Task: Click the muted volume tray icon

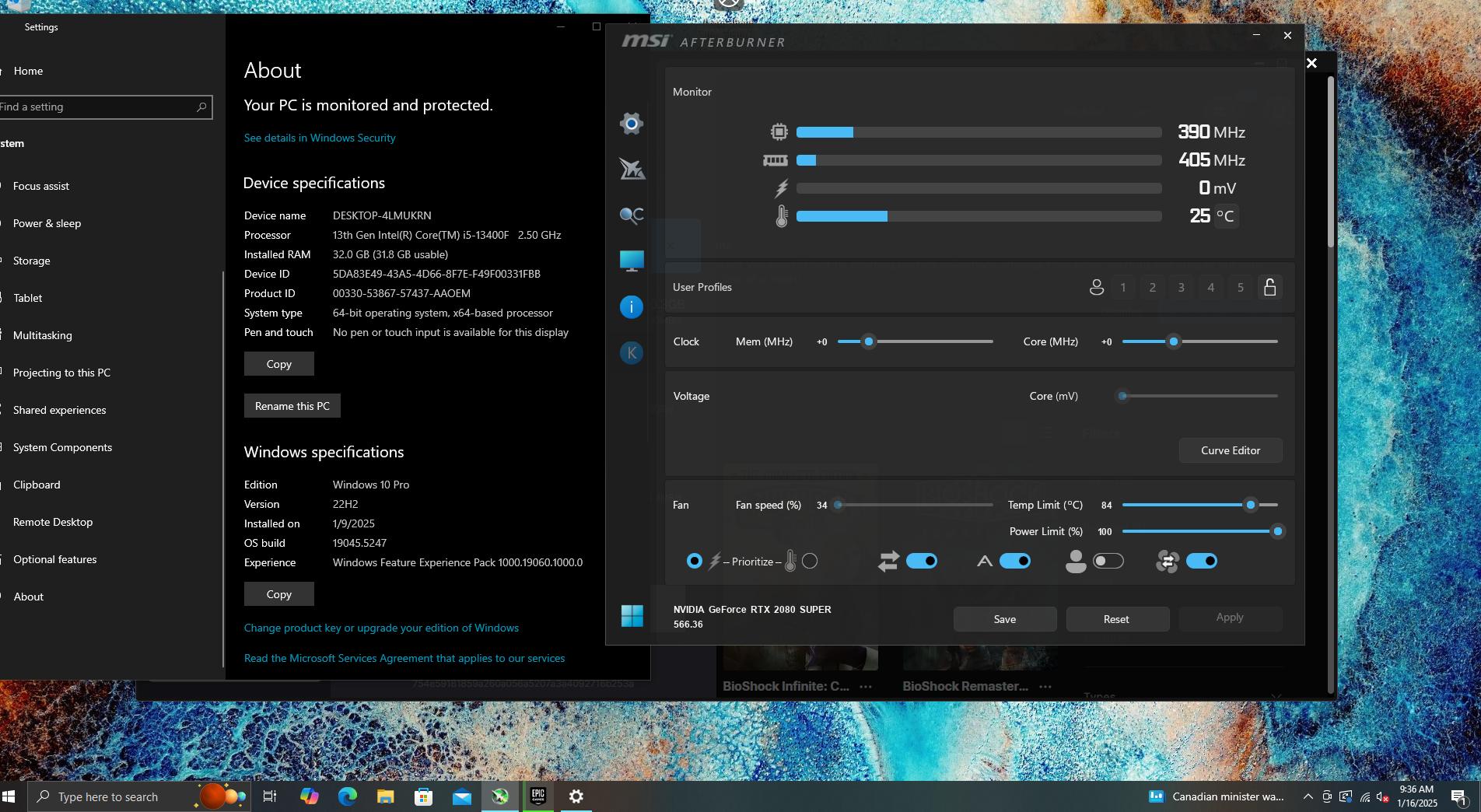Action: pyautogui.click(x=1383, y=796)
